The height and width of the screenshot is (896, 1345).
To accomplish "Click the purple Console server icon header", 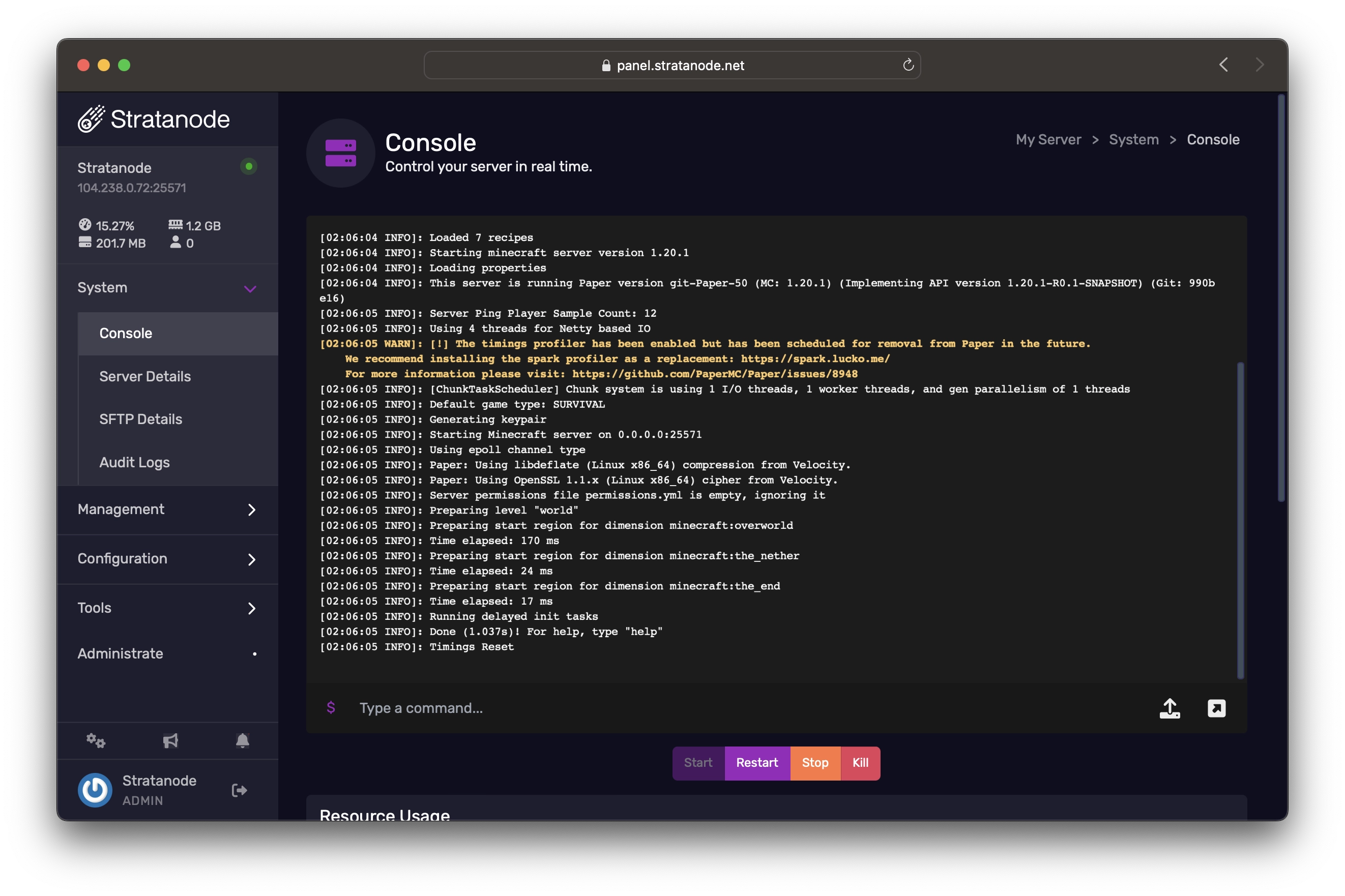I will tap(340, 153).
